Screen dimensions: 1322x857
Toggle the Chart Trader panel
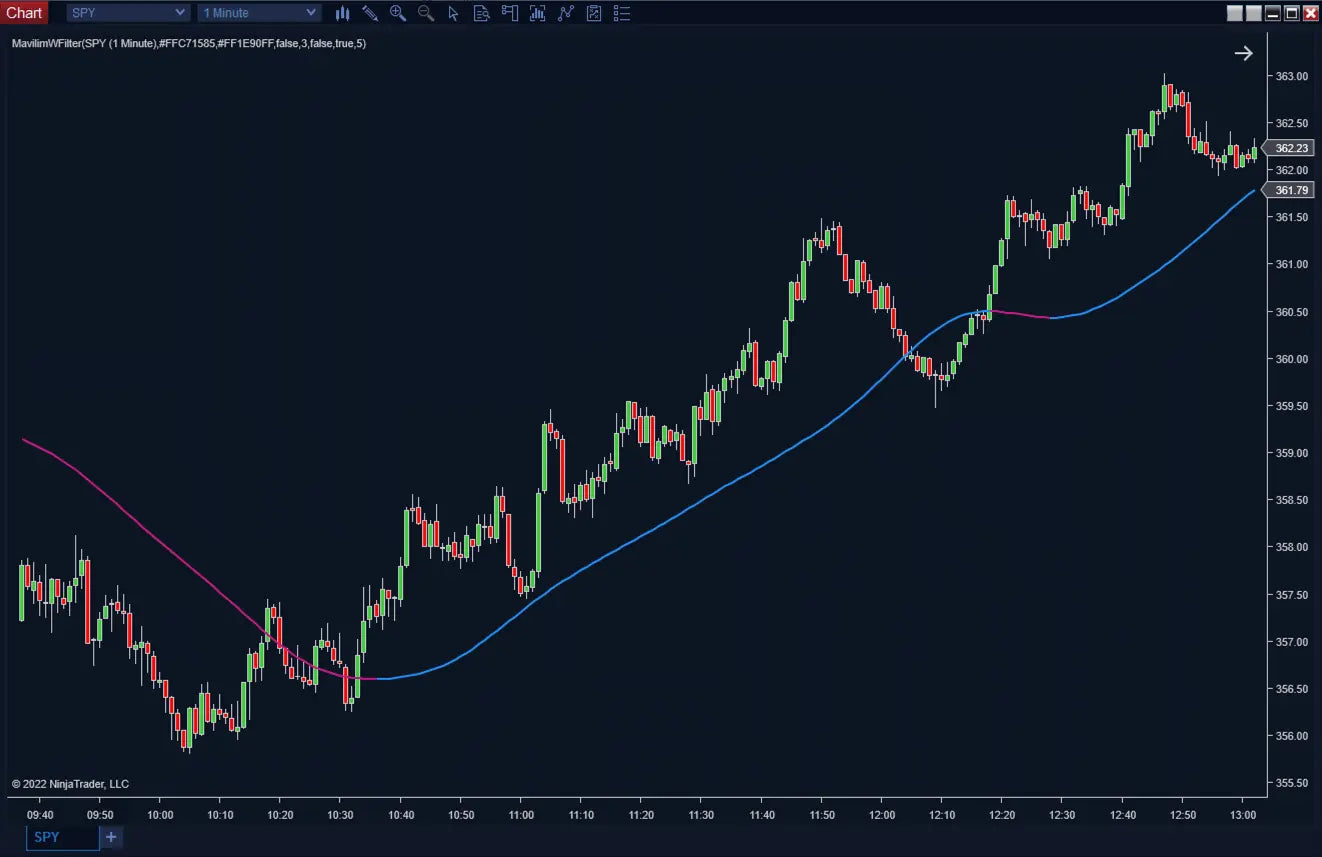[x=510, y=13]
